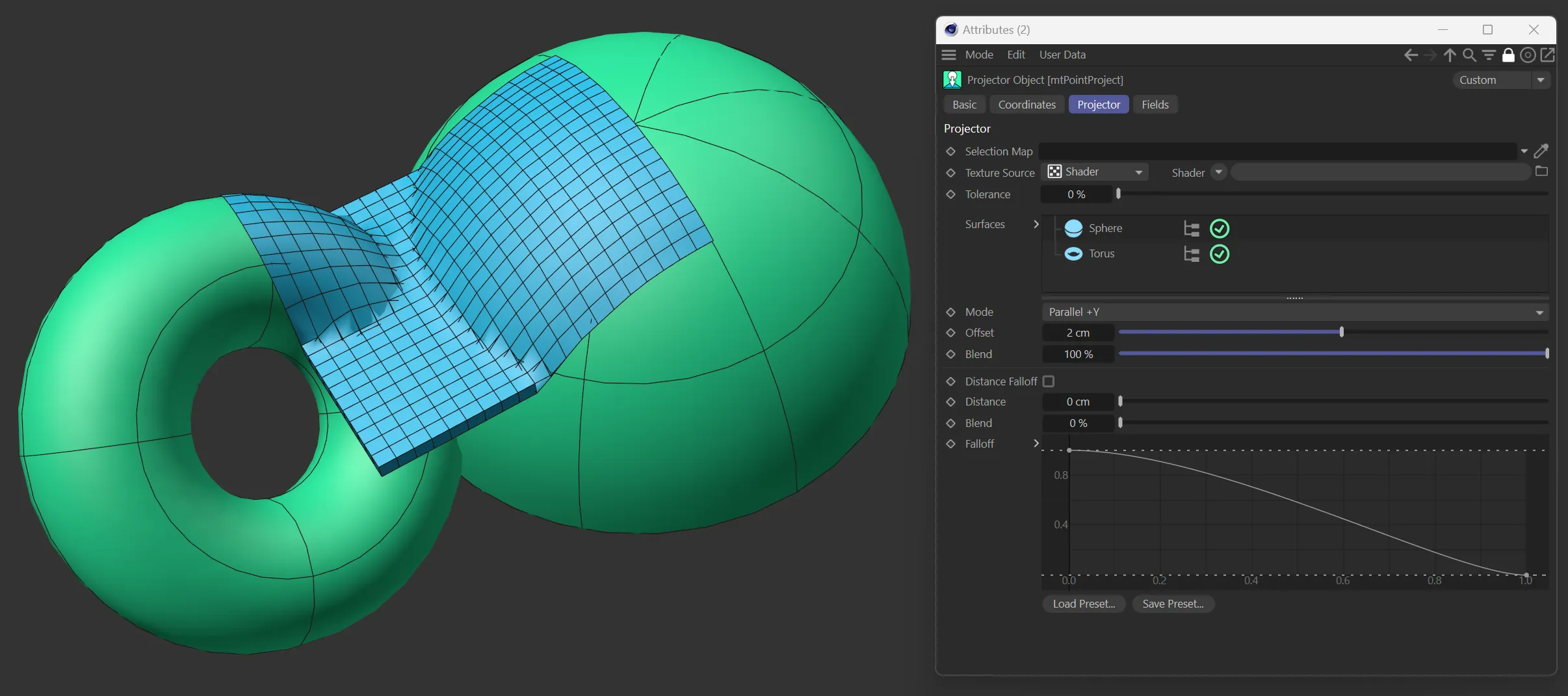Open the search magnifier icon

click(x=1469, y=55)
